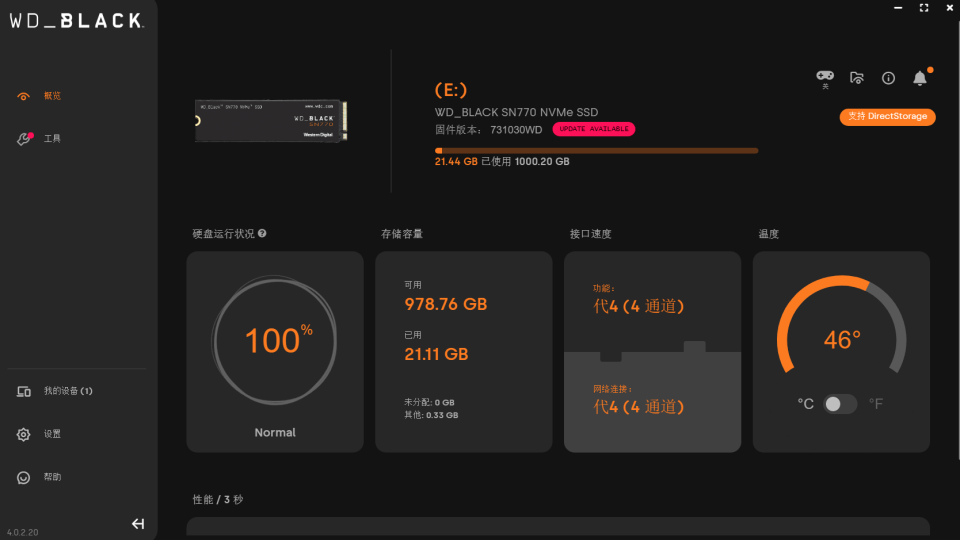Click the 978.76 GB available value
Image resolution: width=960 pixels, height=540 pixels.
tap(446, 304)
